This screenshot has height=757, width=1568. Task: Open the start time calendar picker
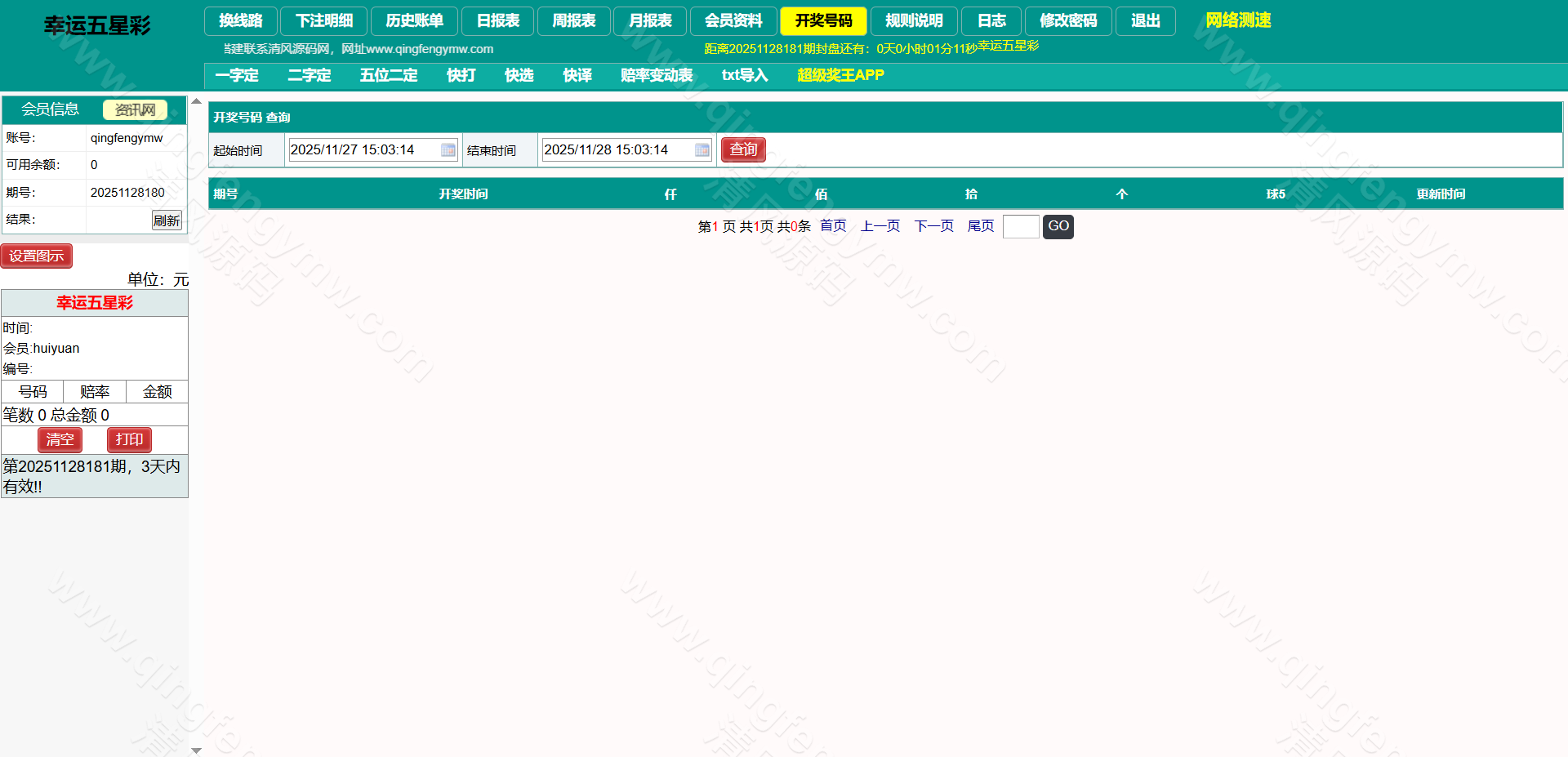[448, 149]
